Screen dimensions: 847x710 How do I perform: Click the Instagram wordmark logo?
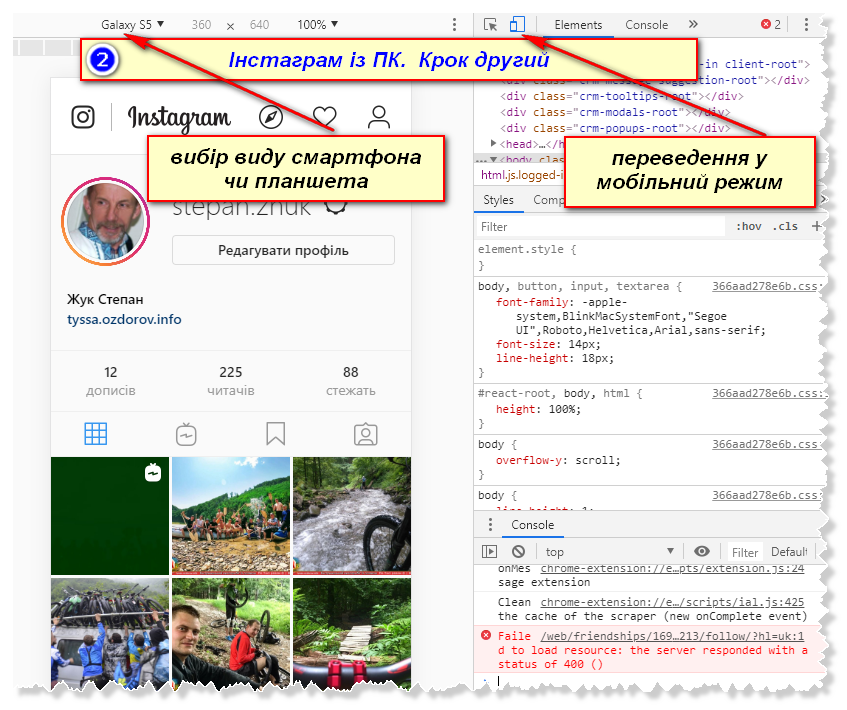pos(179,117)
